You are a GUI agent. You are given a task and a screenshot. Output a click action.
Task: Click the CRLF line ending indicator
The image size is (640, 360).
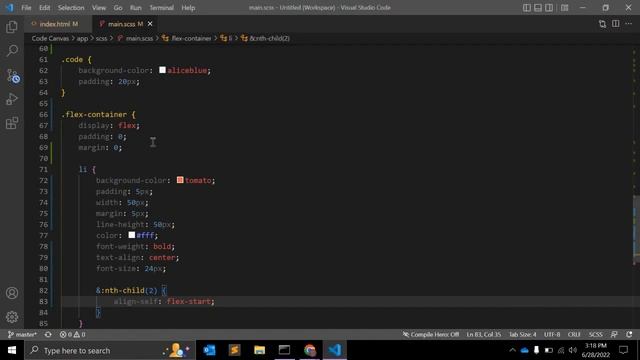(574, 334)
